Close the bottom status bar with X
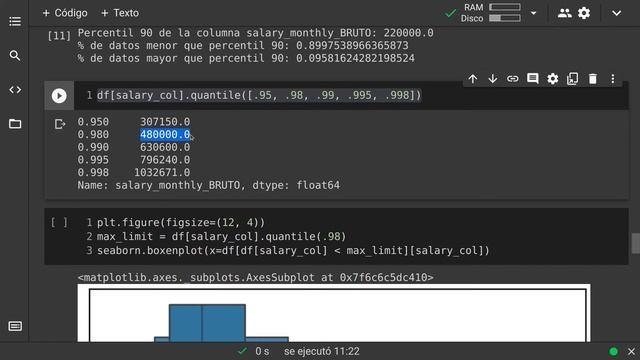The height and width of the screenshot is (360, 640). 631,351
